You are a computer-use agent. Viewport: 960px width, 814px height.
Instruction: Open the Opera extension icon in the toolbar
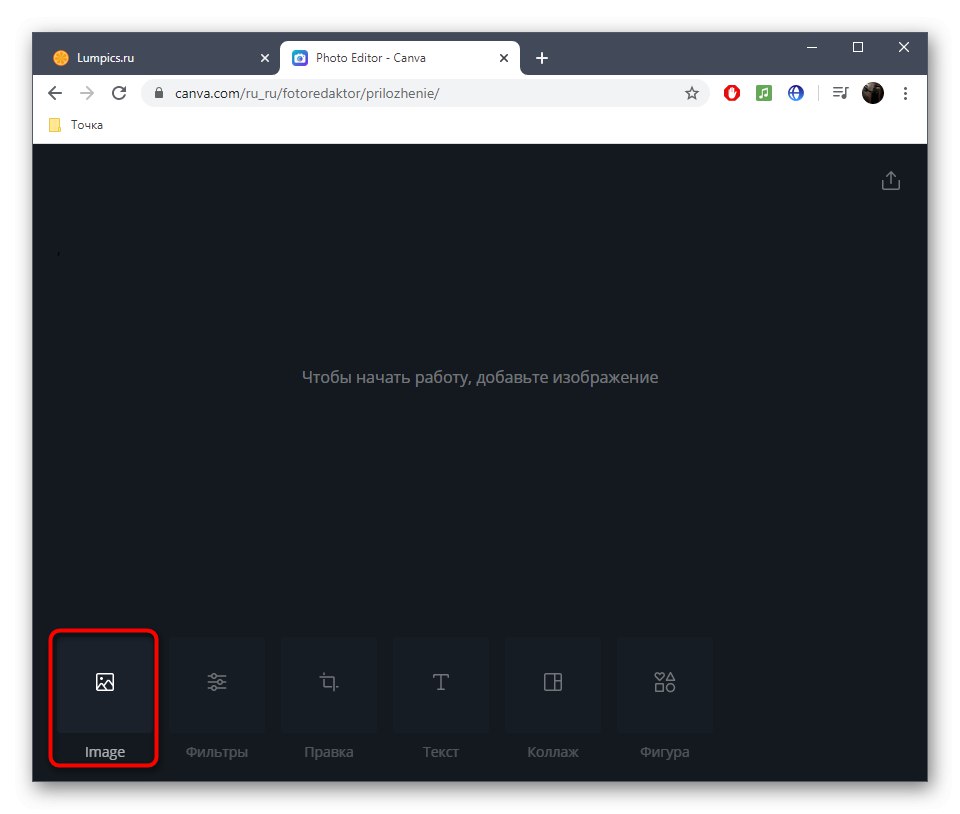point(731,92)
